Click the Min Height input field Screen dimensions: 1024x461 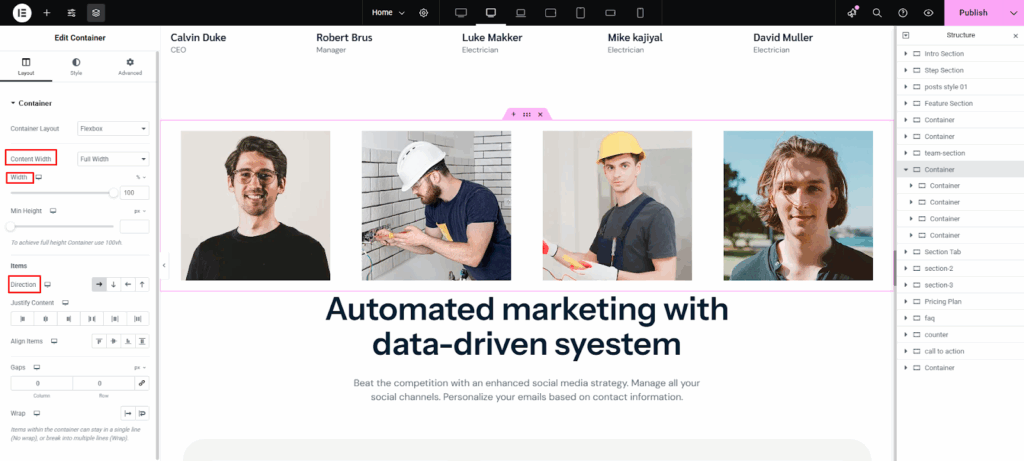coord(134,227)
